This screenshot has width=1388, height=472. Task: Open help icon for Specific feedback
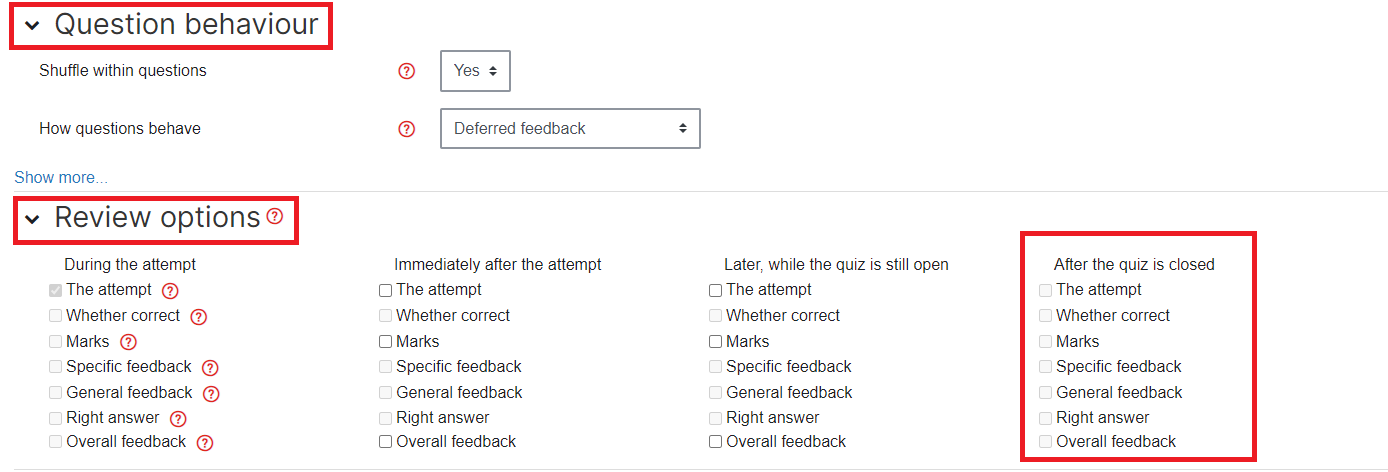[210, 368]
